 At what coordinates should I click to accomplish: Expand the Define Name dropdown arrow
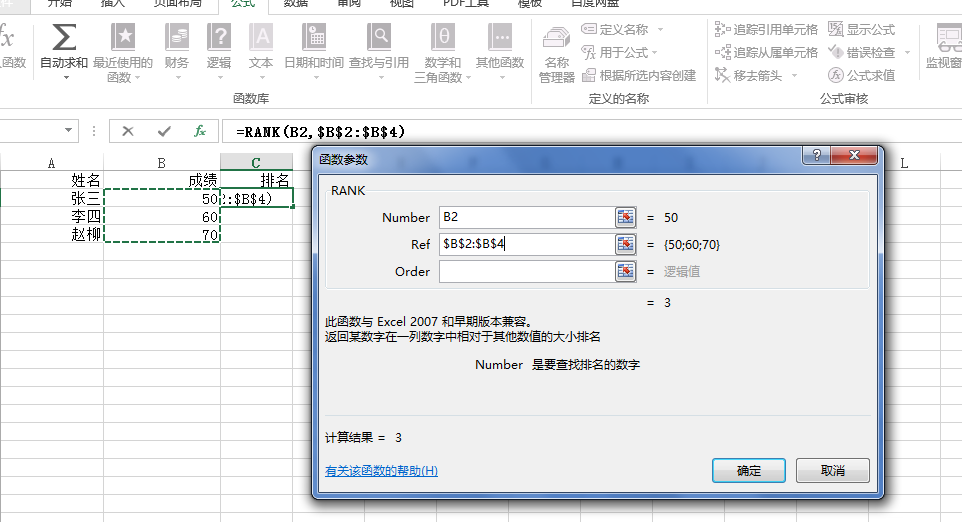(x=661, y=29)
